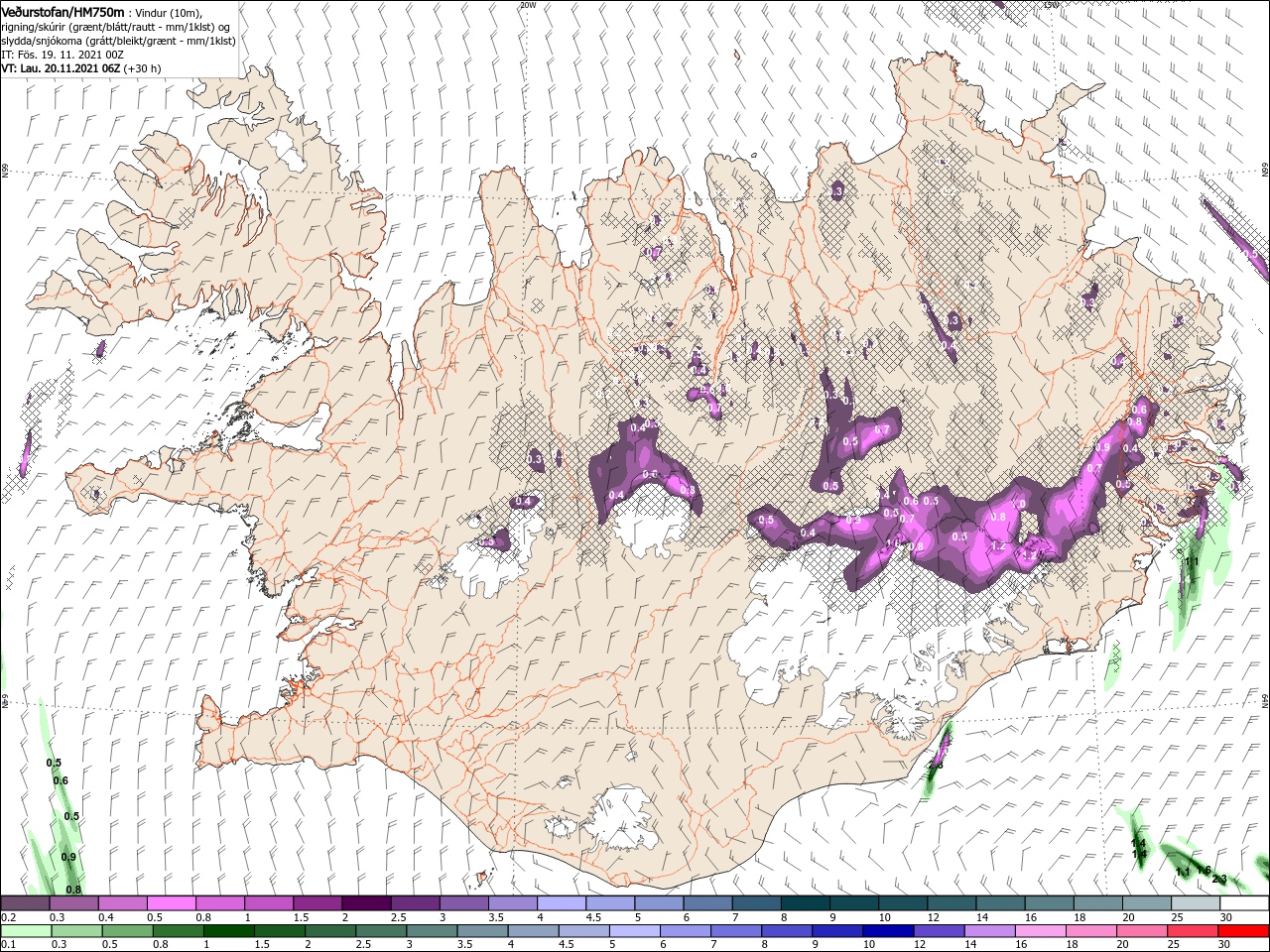This screenshot has height=952, width=1270.
Task: Pick bright red swatch at 30 in lower row
Action: tap(1243, 930)
